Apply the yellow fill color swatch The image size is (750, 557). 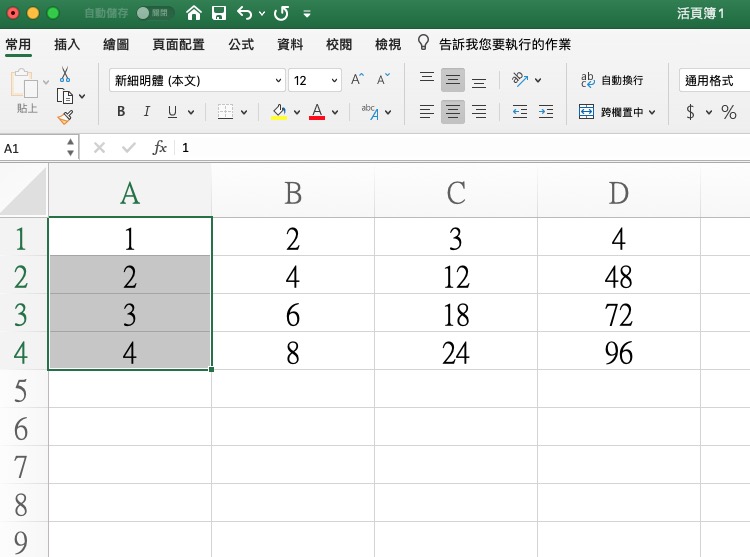pos(280,112)
